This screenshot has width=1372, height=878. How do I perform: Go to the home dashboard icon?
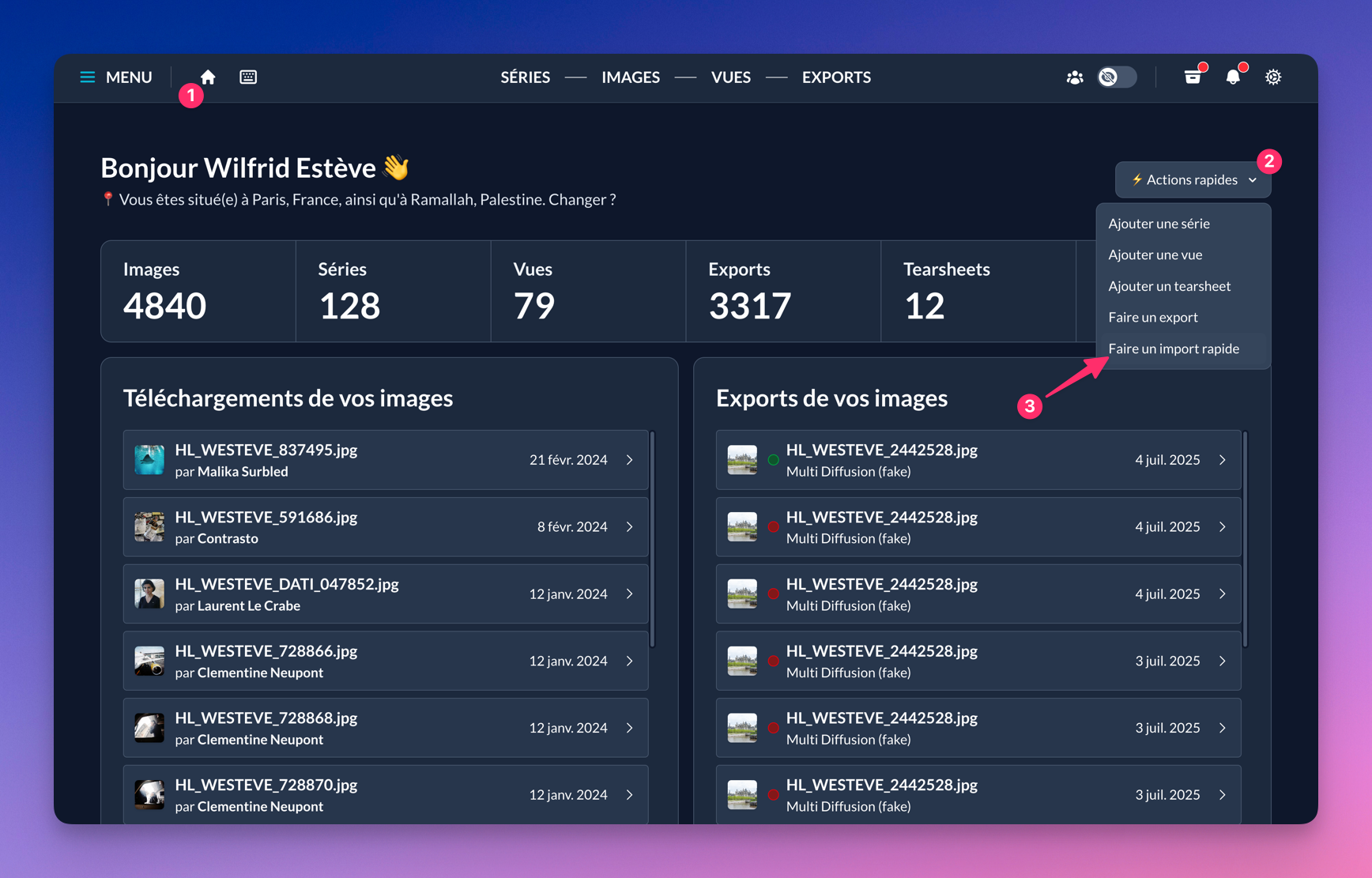[x=208, y=77]
